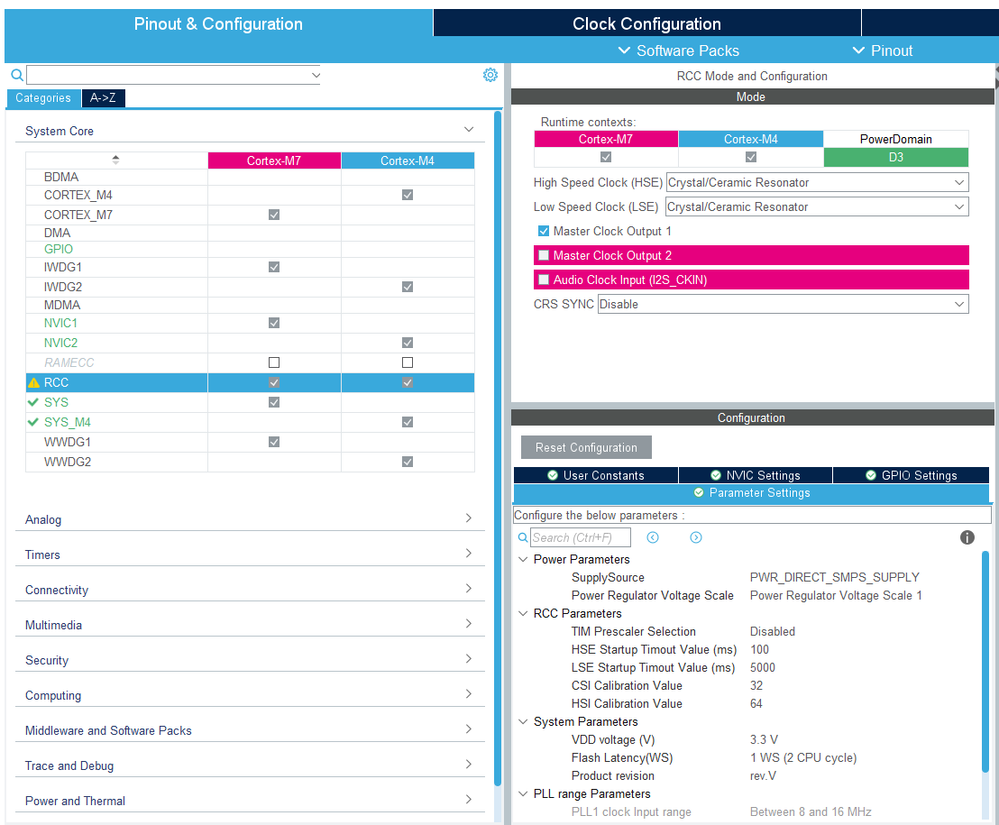Viewport: 999px width, 825px height.
Task: Open the Pinout menu
Action: pyautogui.click(x=883, y=50)
